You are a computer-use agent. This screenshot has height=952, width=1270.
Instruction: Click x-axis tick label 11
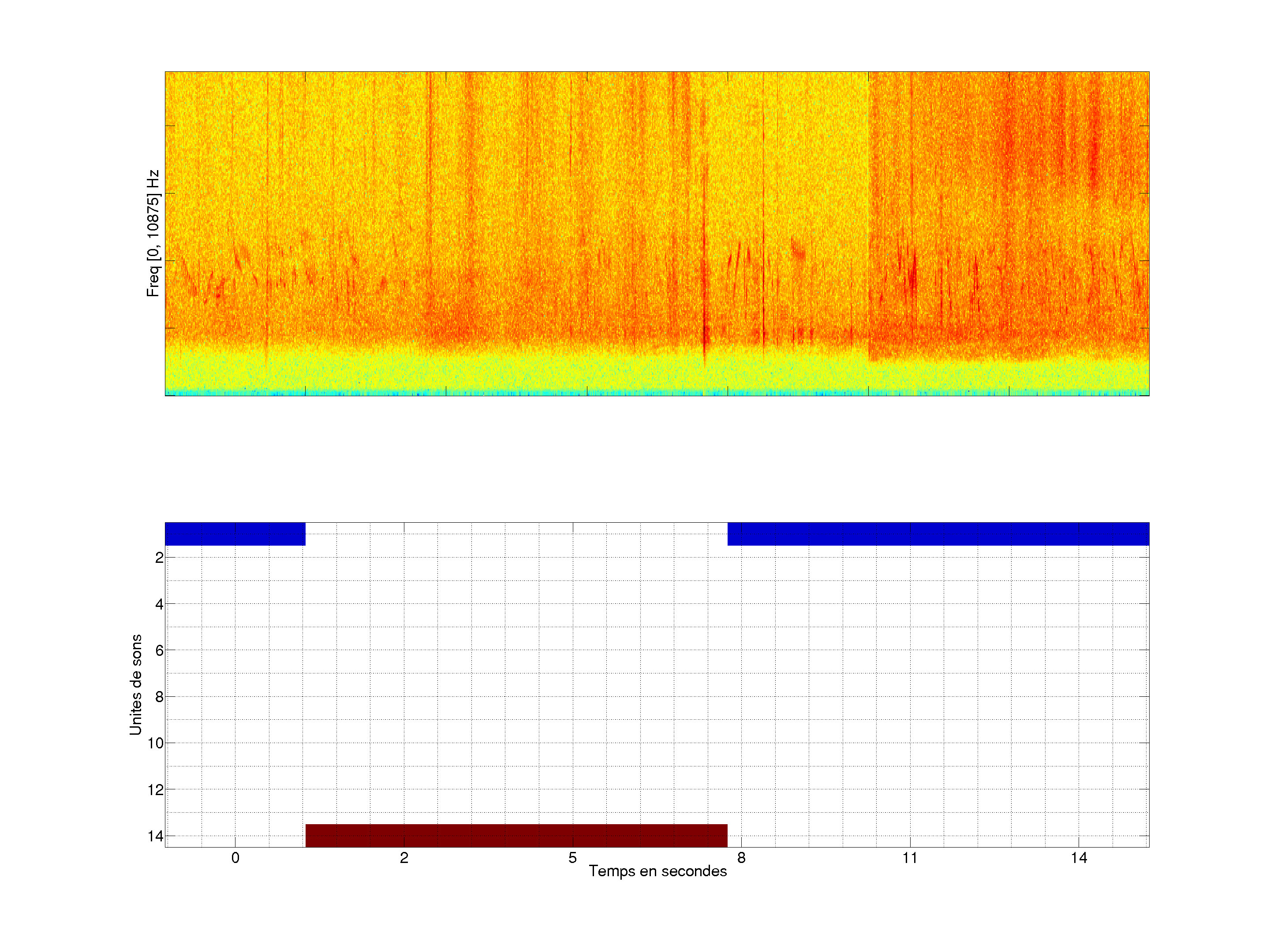pyautogui.click(x=910, y=858)
